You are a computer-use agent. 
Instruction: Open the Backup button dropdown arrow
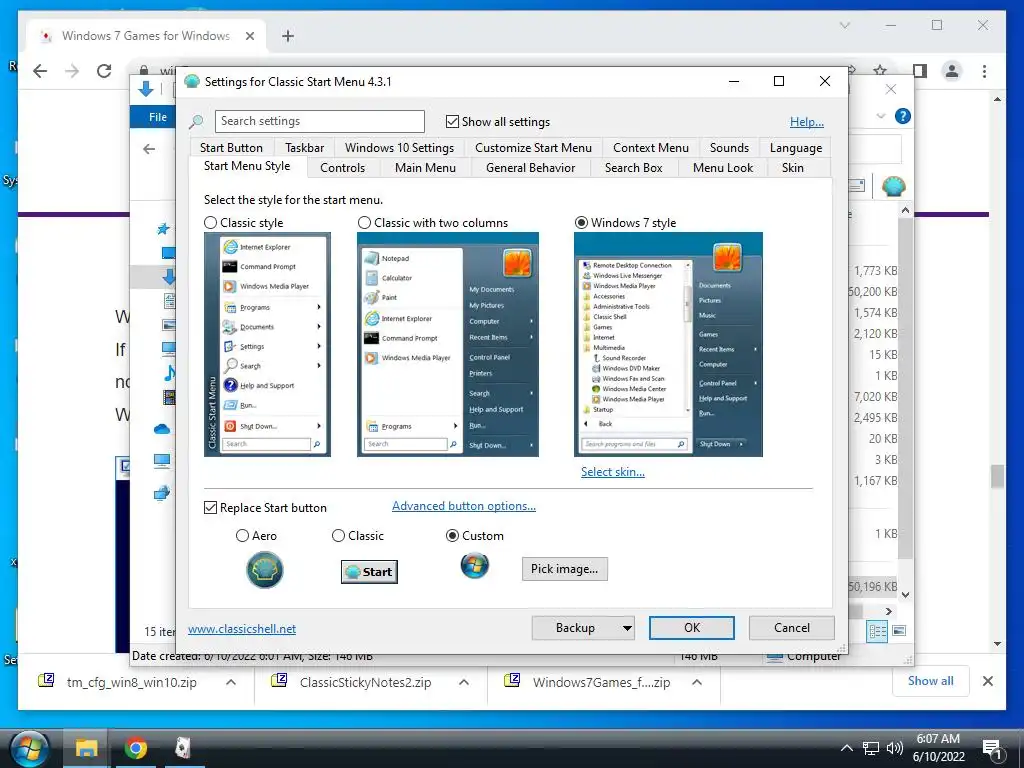click(x=627, y=628)
